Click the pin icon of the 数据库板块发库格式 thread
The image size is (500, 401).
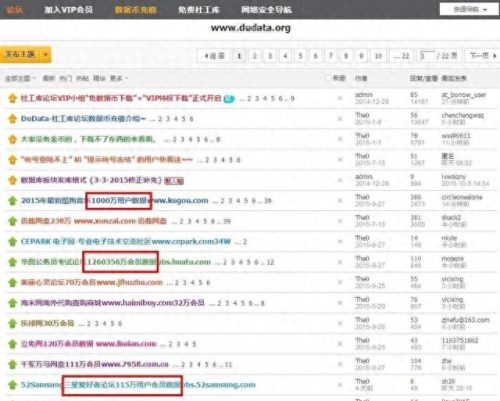(12, 180)
